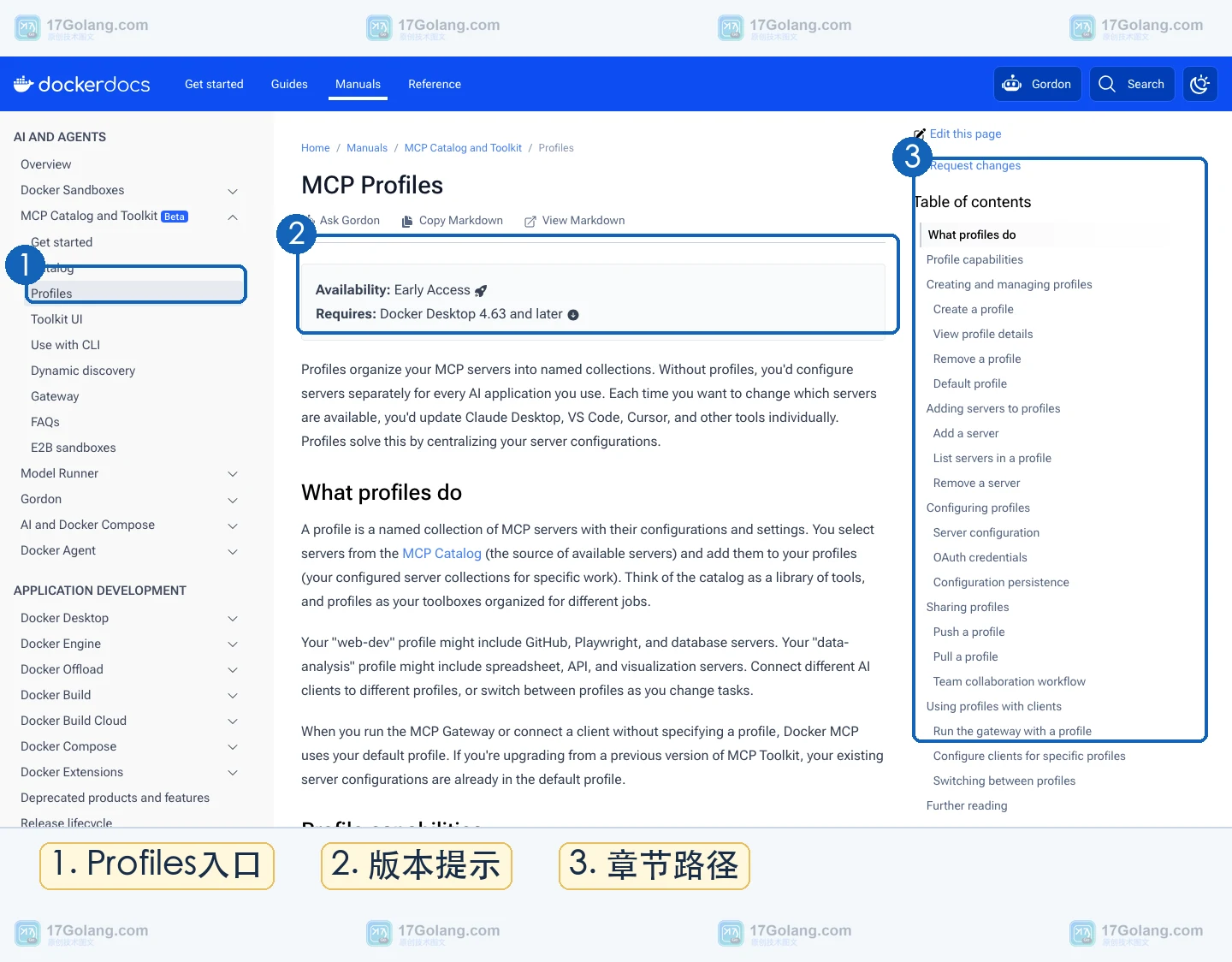1232x962 pixels.
Task: Click the Docker Desktop version download icon
Action: 573,315
